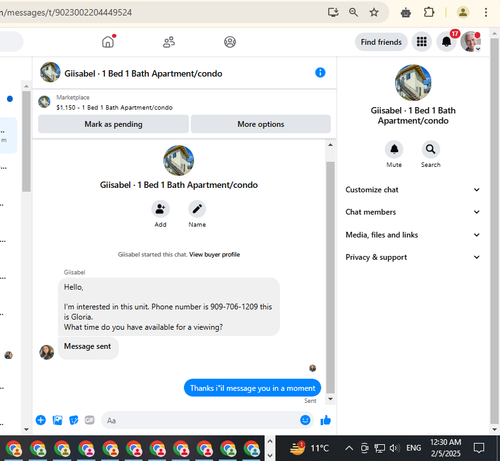Click the Marketplace listing small thumbnail
500x461 pixels.
tap(44, 102)
